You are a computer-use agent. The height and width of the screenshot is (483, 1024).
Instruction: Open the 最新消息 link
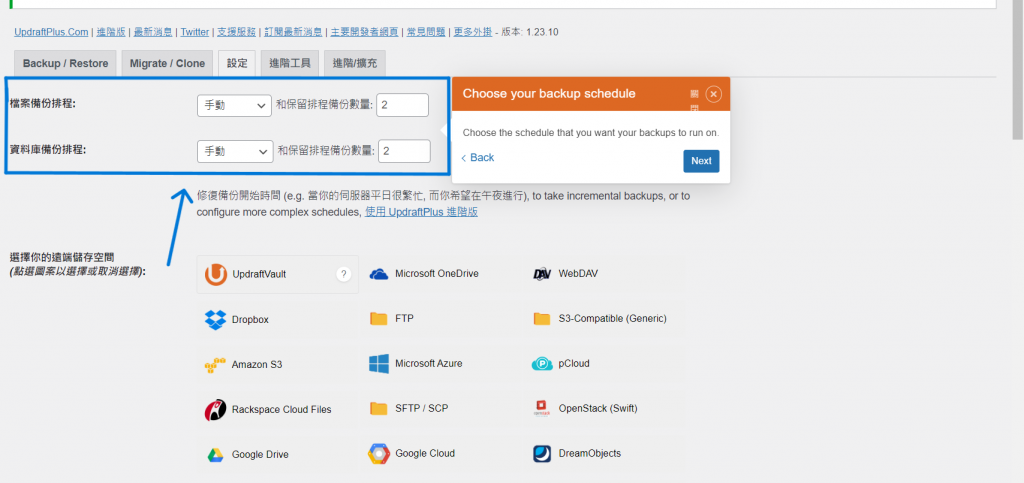click(153, 32)
